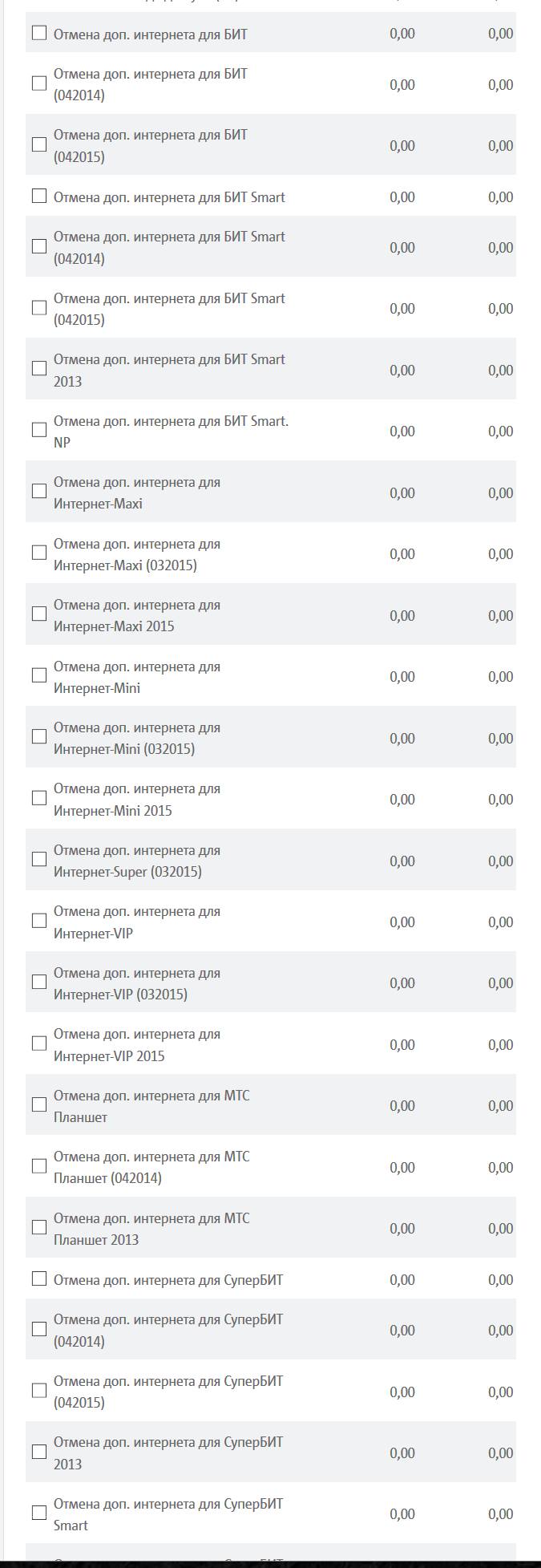
Task: Tick checkbox for БИТ (042014)
Action: pyautogui.click(x=39, y=83)
